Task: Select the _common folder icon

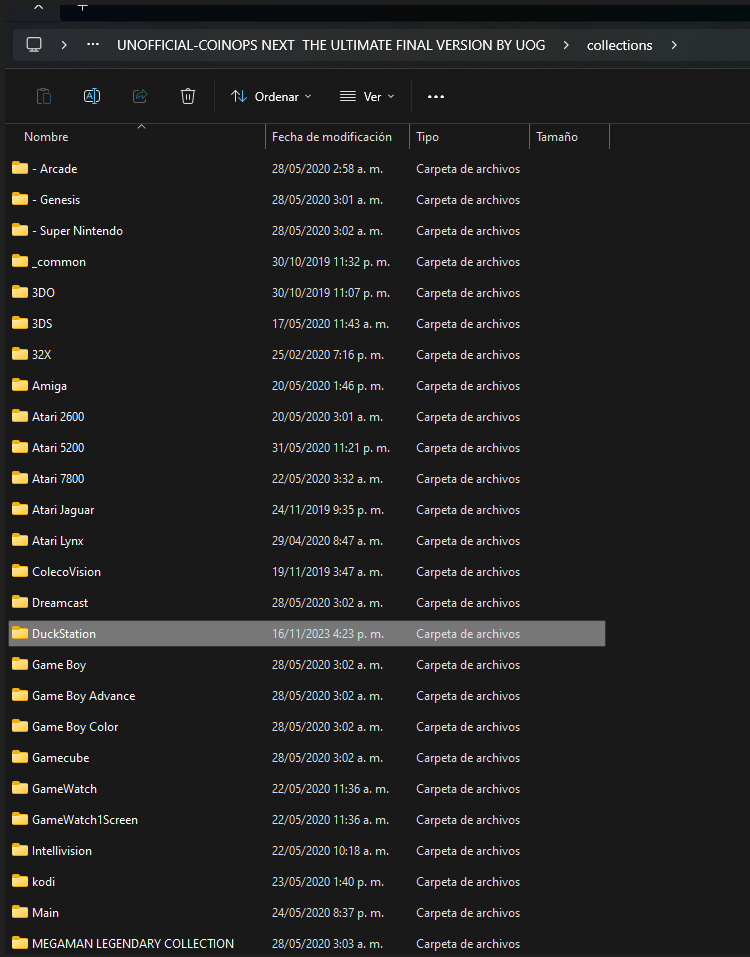Action: (x=20, y=261)
